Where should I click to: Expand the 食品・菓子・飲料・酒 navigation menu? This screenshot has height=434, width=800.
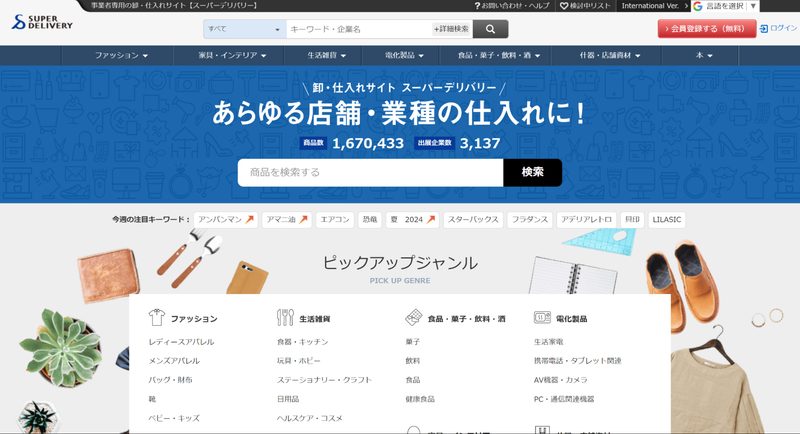499,55
